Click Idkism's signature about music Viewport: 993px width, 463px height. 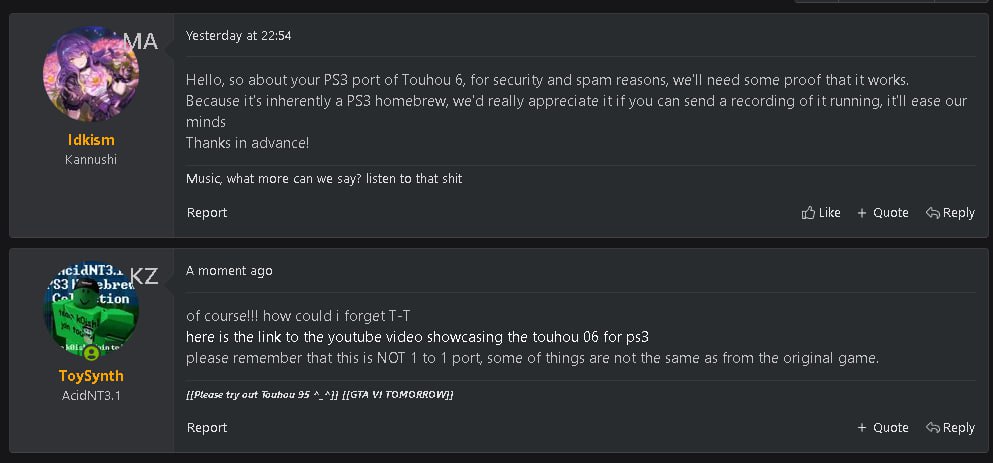(324, 179)
